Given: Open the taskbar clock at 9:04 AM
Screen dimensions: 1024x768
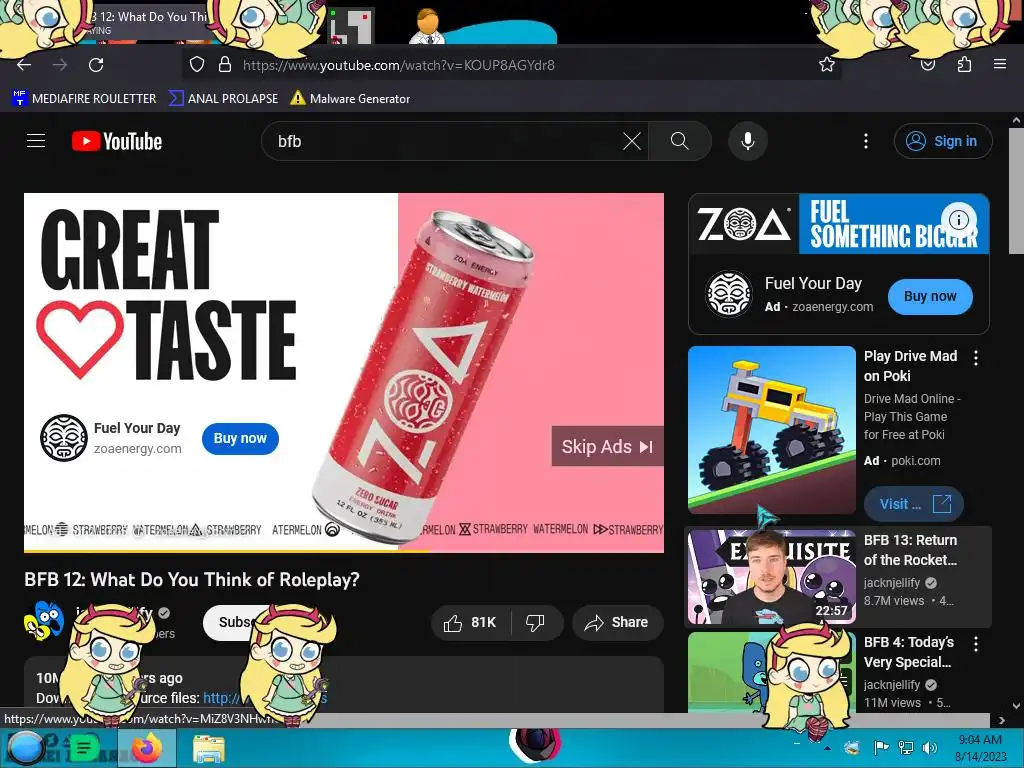Looking at the screenshot, I should (980, 748).
